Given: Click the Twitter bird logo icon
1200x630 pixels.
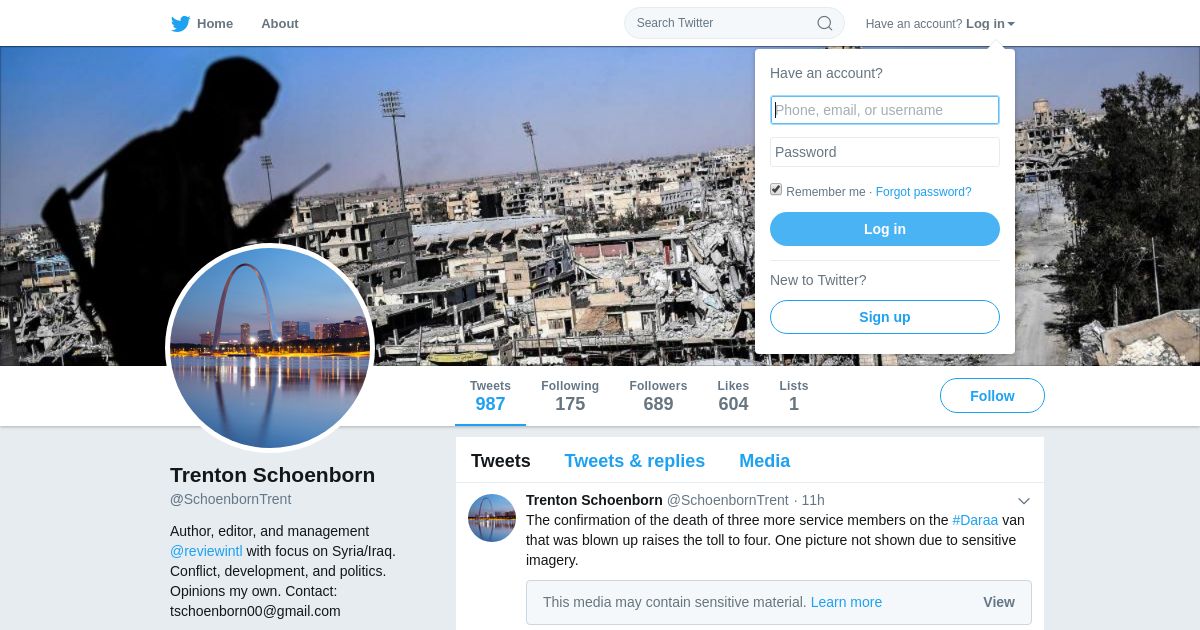Looking at the screenshot, I should (x=180, y=24).
